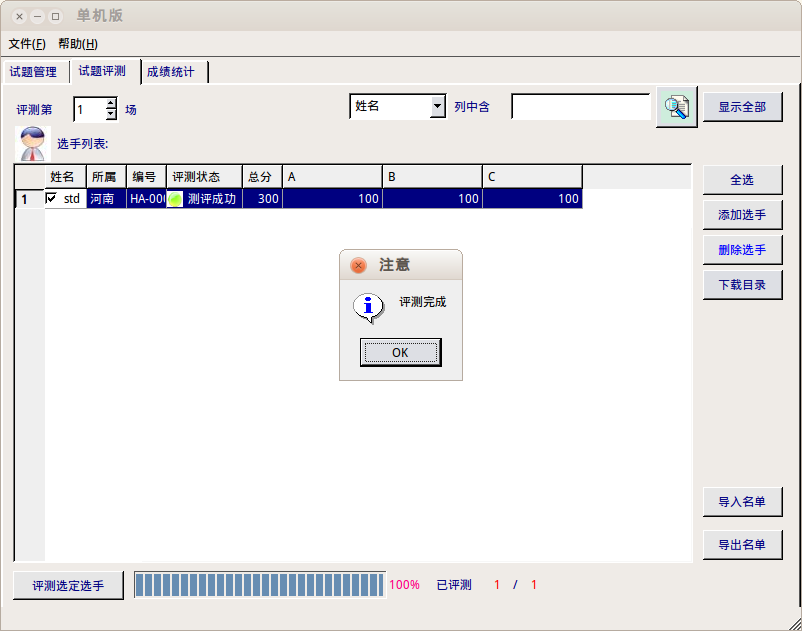802x631 pixels.
Task: Click the blue info icon in the dialog
Action: tap(369, 307)
